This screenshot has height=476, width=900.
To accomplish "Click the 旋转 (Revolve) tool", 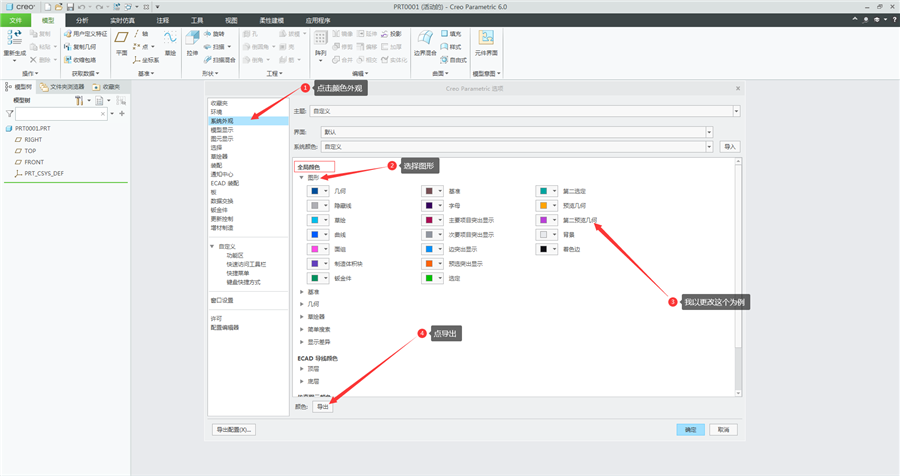I will click(x=214, y=34).
